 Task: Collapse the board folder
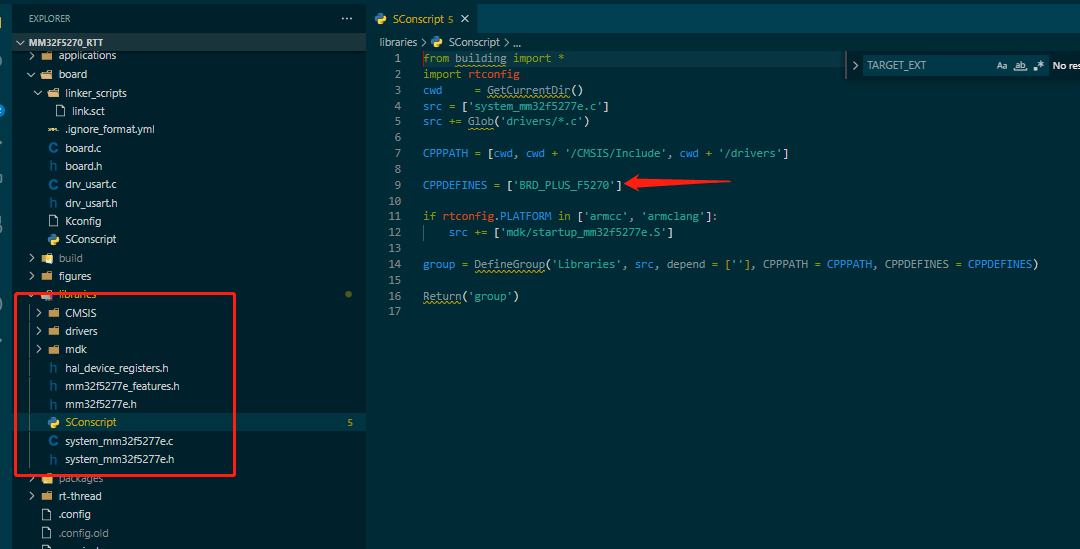[32, 74]
